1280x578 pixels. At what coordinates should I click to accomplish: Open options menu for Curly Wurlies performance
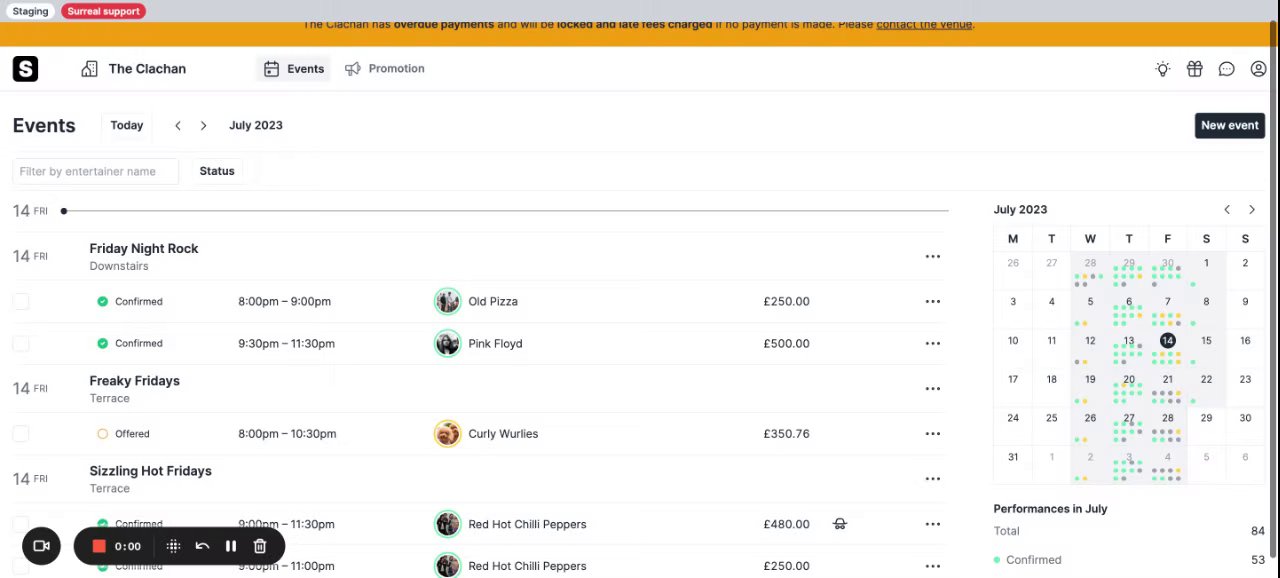click(x=933, y=433)
